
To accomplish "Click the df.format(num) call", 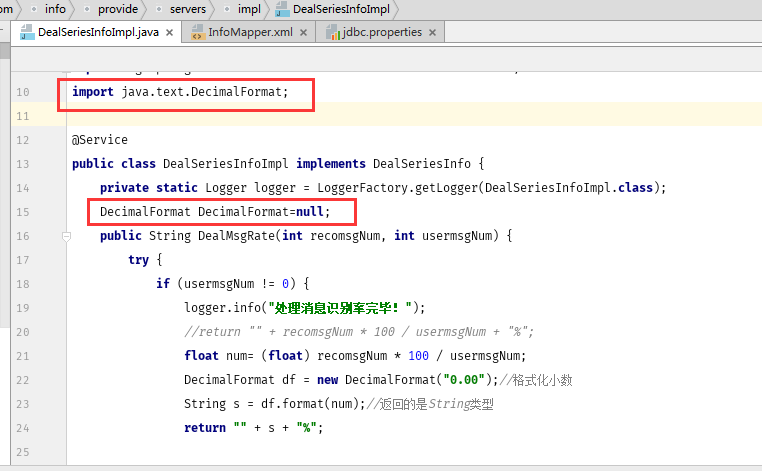I will (x=310, y=404).
